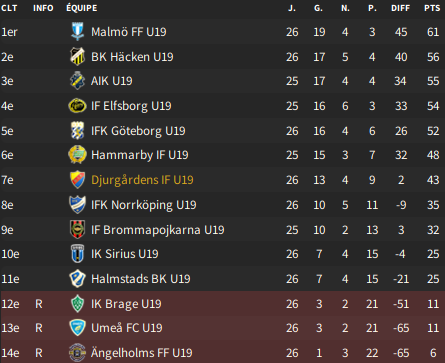Click the Umeå FC U19 logo

click(x=77, y=328)
